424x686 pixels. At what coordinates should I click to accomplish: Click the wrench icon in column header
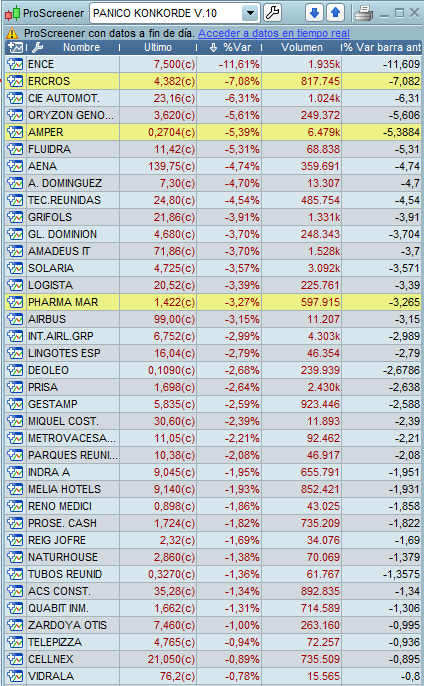coord(38,47)
